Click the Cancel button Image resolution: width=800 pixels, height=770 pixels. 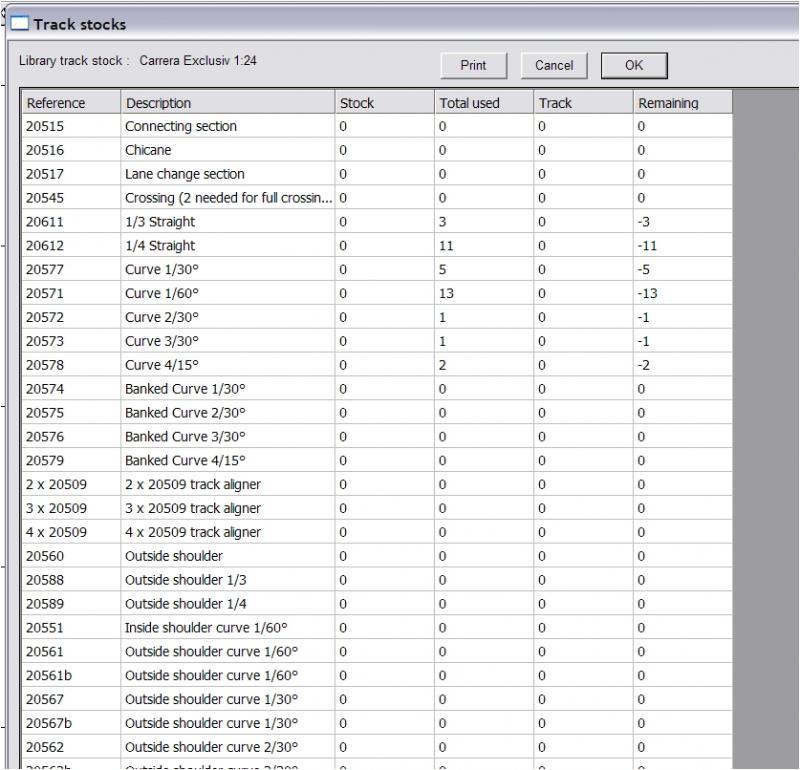coord(554,65)
